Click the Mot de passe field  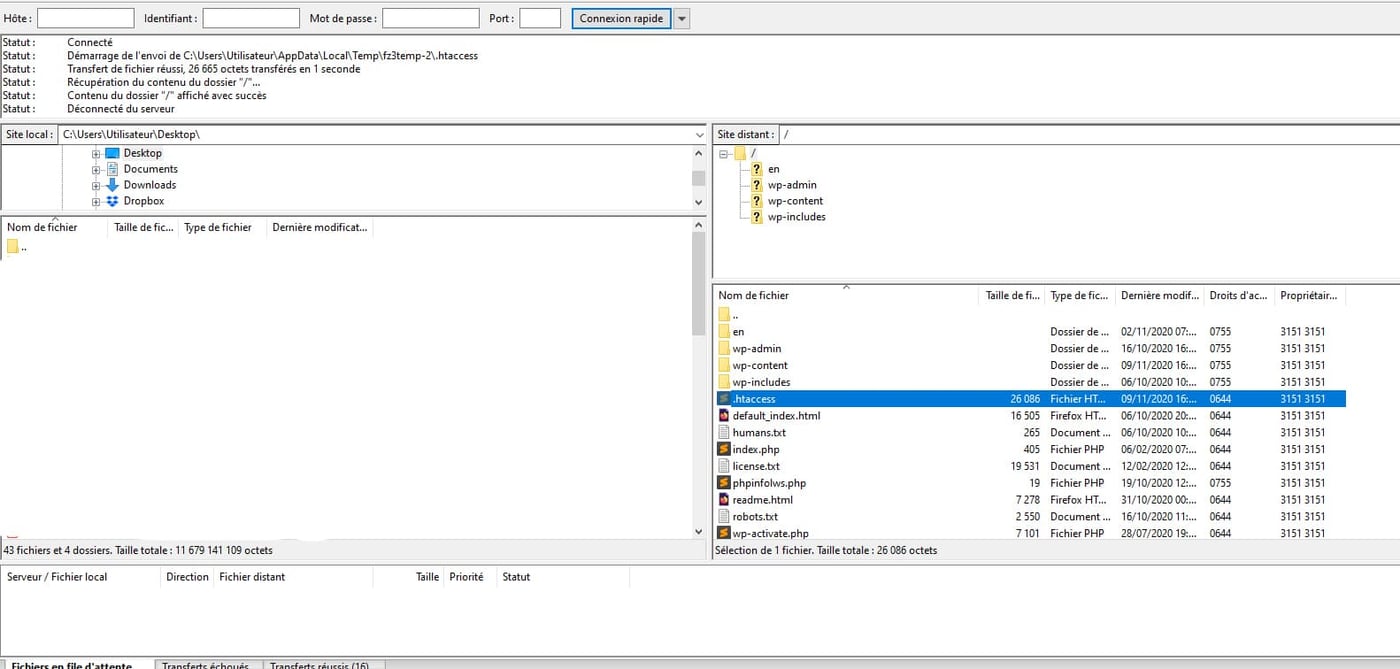pyautogui.click(x=430, y=19)
